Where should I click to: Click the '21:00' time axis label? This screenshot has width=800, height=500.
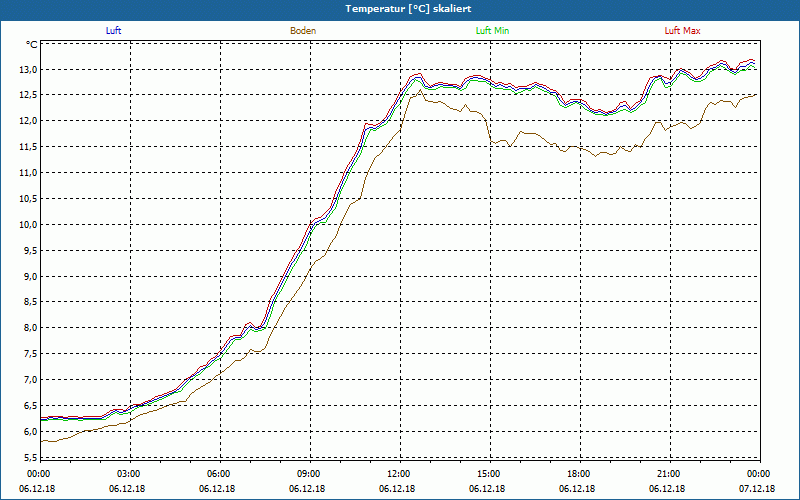tap(667, 474)
